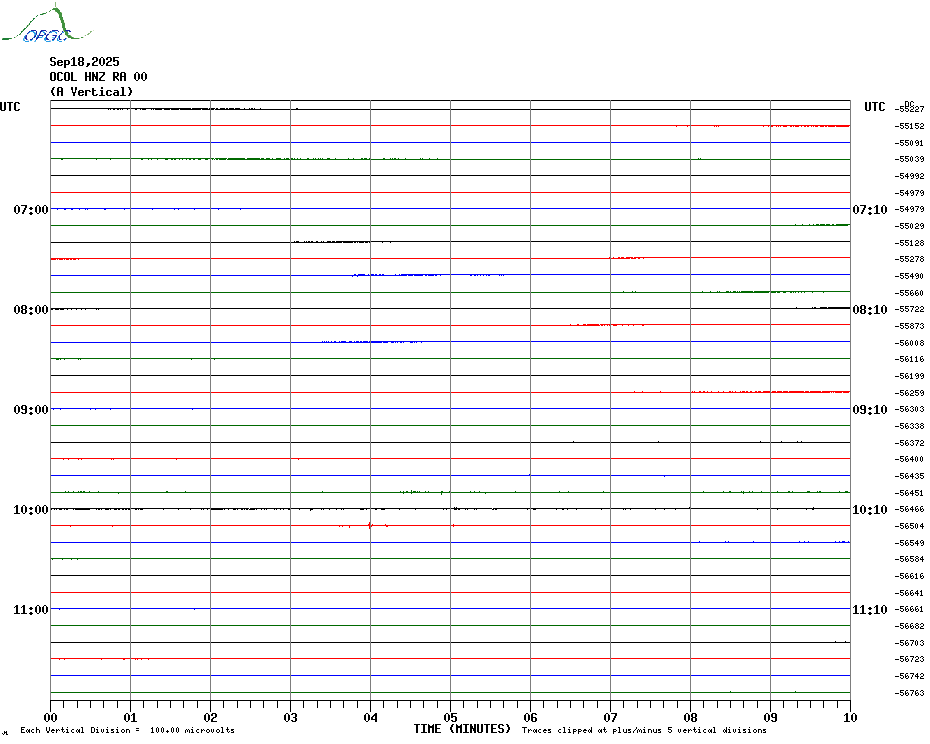This screenshot has height=744, width=930.
Task: Click the 08:10 label on the right
Action: click(x=870, y=310)
